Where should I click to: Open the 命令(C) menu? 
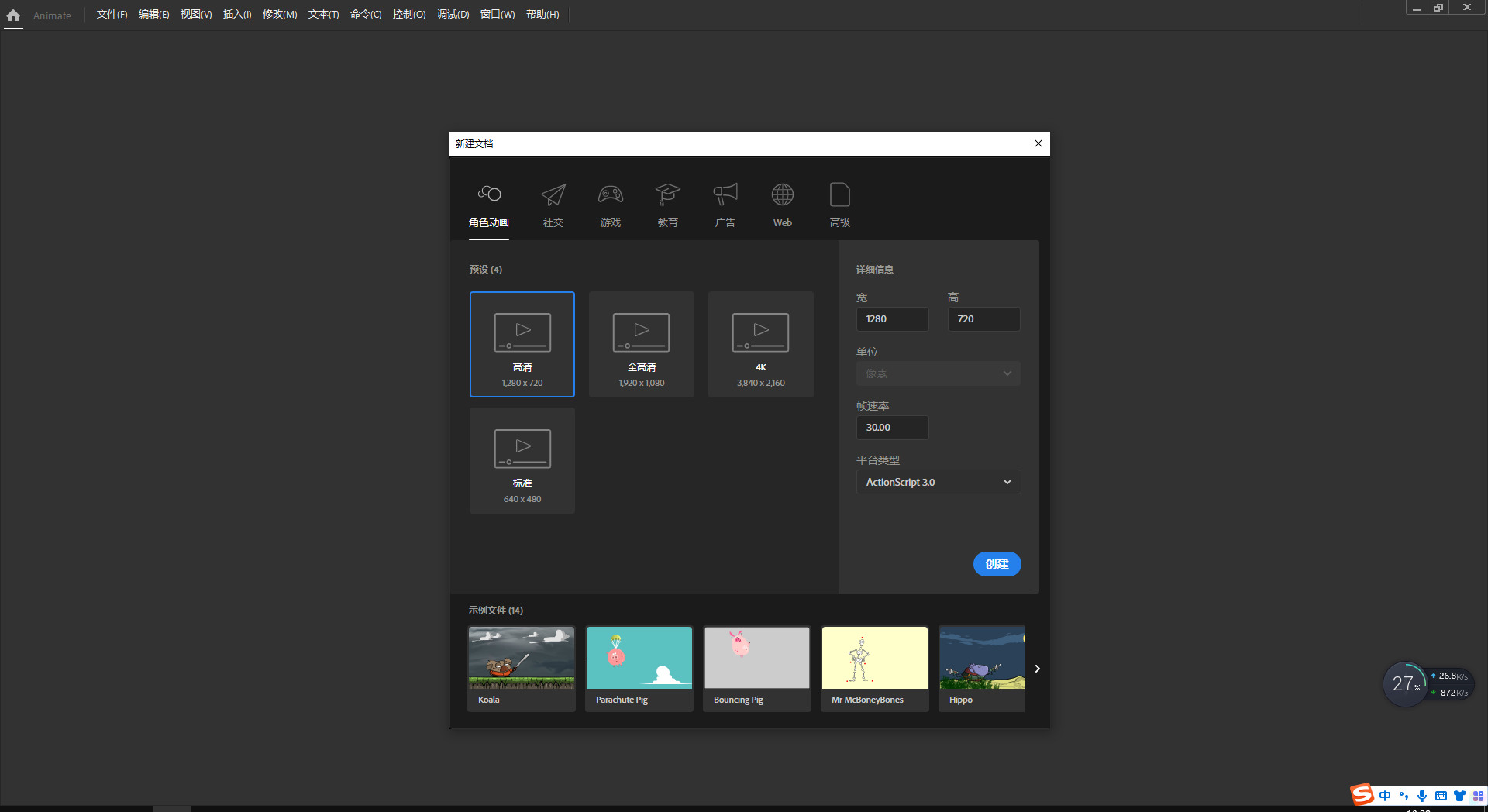(366, 15)
